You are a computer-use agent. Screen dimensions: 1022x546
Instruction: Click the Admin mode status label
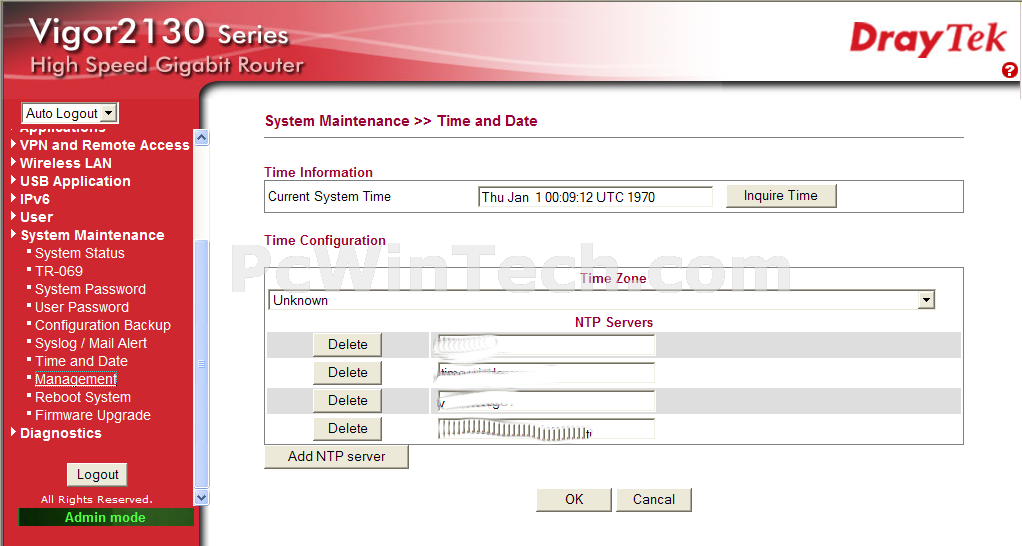[x=105, y=517]
